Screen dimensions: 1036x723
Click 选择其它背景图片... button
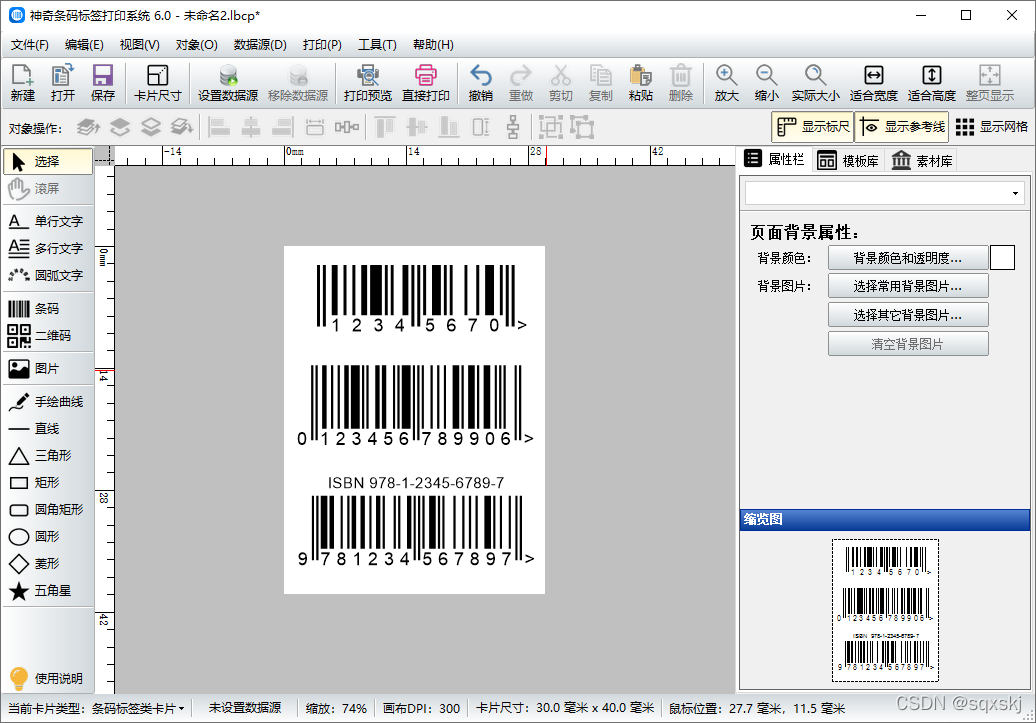click(908, 315)
